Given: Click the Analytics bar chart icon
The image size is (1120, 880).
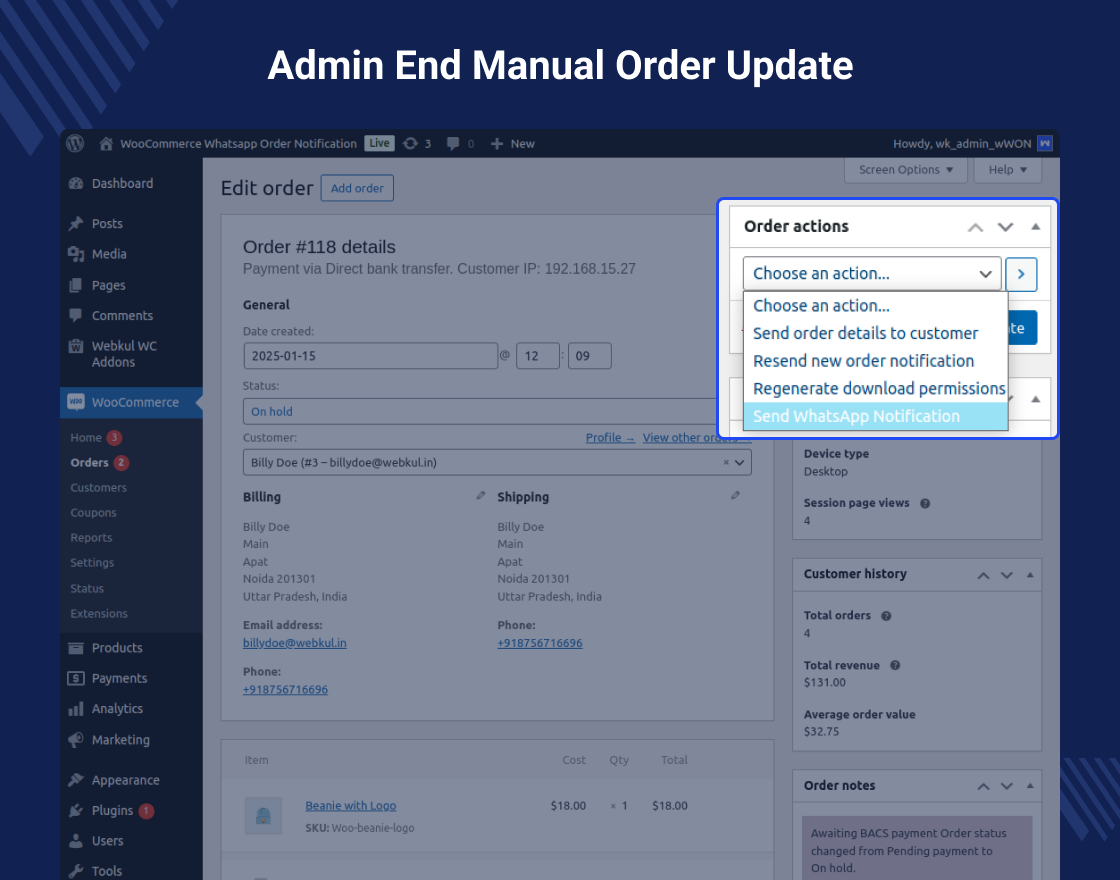Looking at the screenshot, I should 76,709.
